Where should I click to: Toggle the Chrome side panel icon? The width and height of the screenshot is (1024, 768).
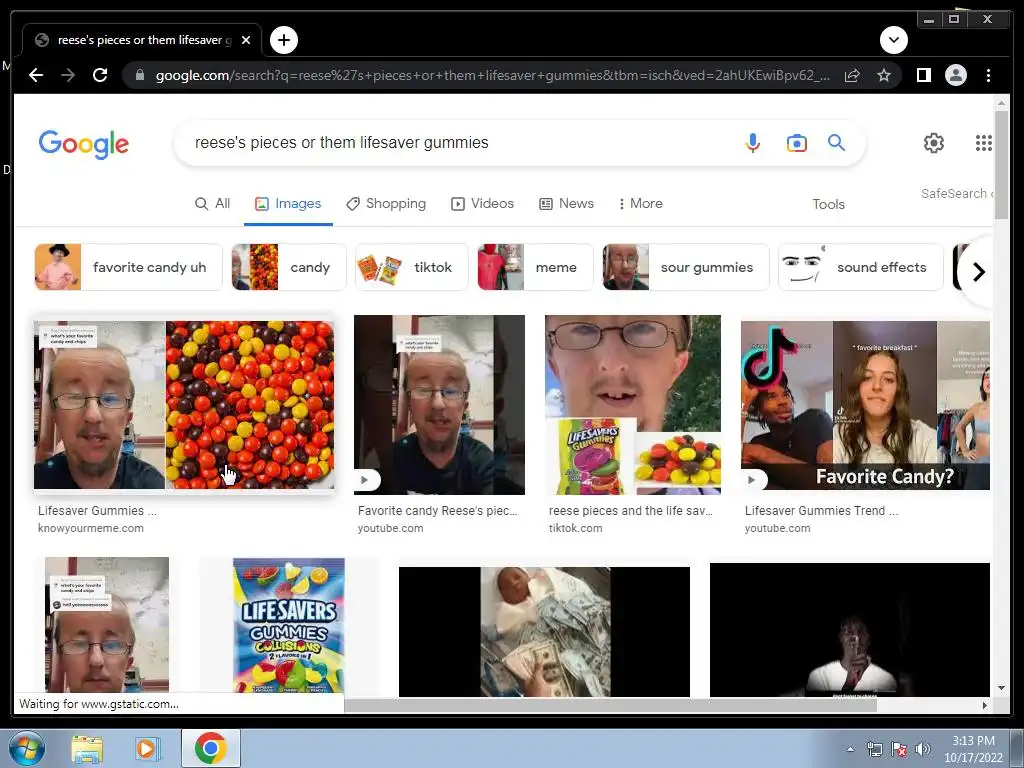pyautogui.click(x=923, y=75)
